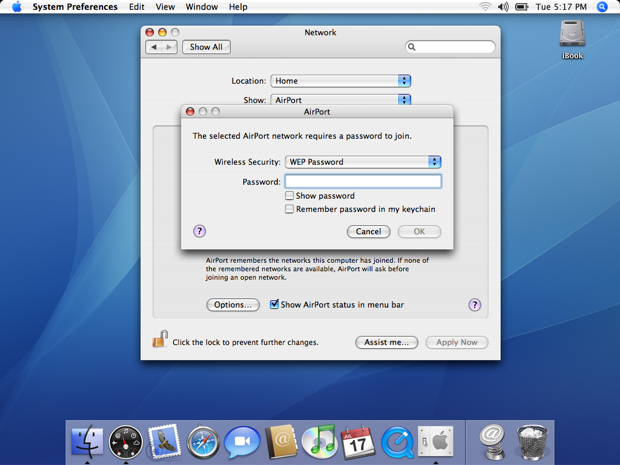Open the @ spring website icon in Dock
The height and width of the screenshot is (465, 620).
(x=491, y=442)
